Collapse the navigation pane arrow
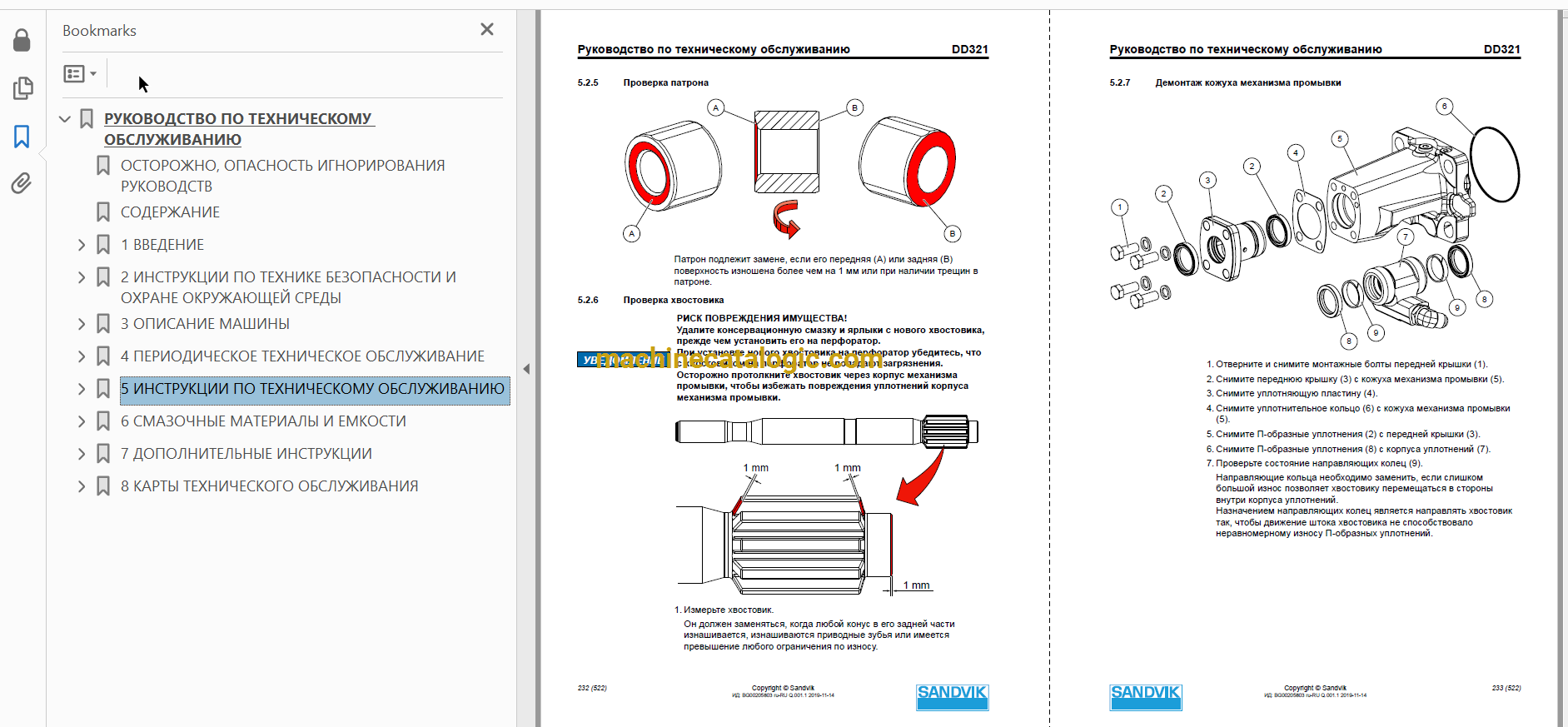Screen dimensions: 1568x727 coord(526,368)
